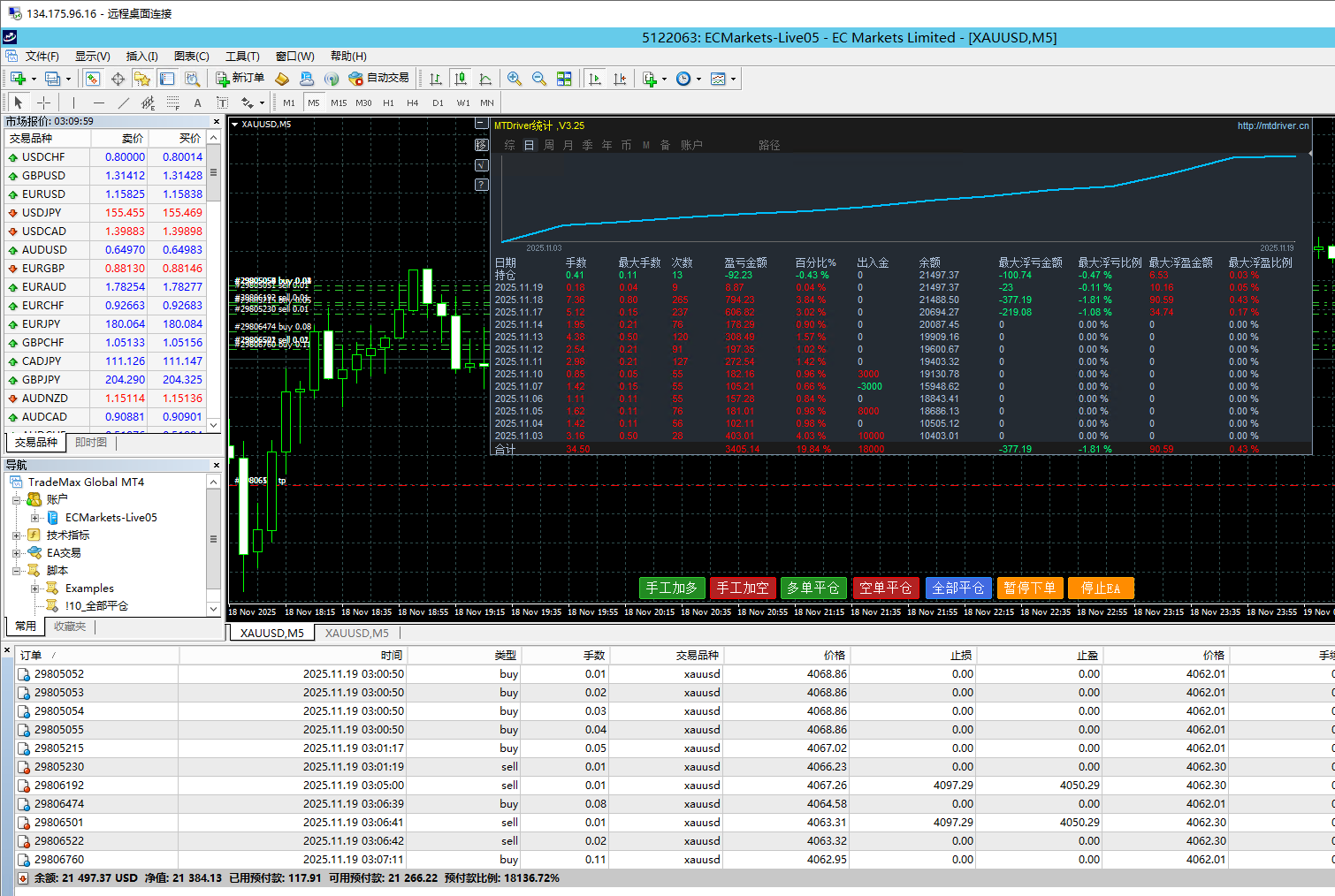Switch chart to candlestick mode

[460, 79]
